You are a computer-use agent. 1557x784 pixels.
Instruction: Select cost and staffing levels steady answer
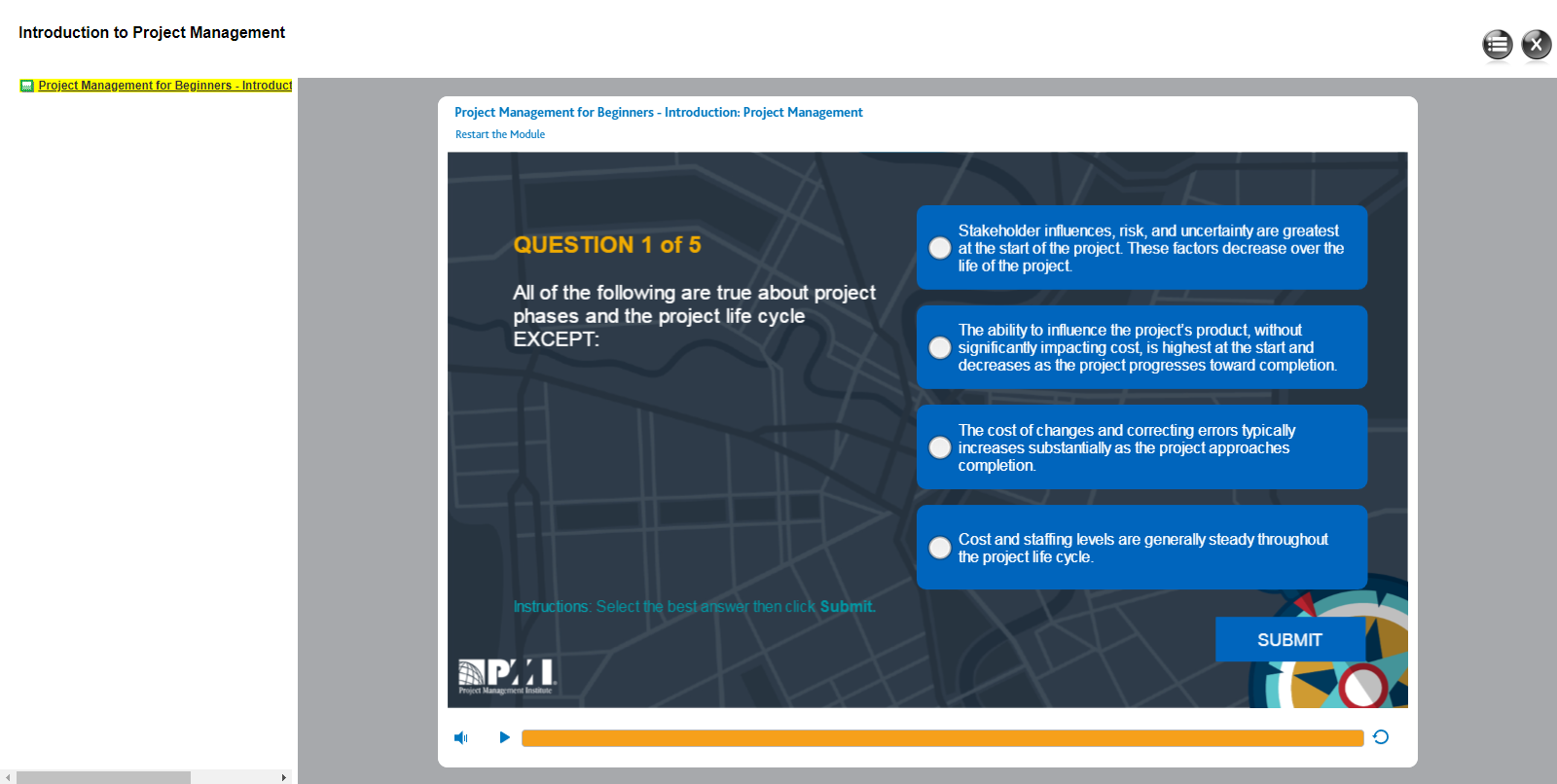(x=1141, y=548)
